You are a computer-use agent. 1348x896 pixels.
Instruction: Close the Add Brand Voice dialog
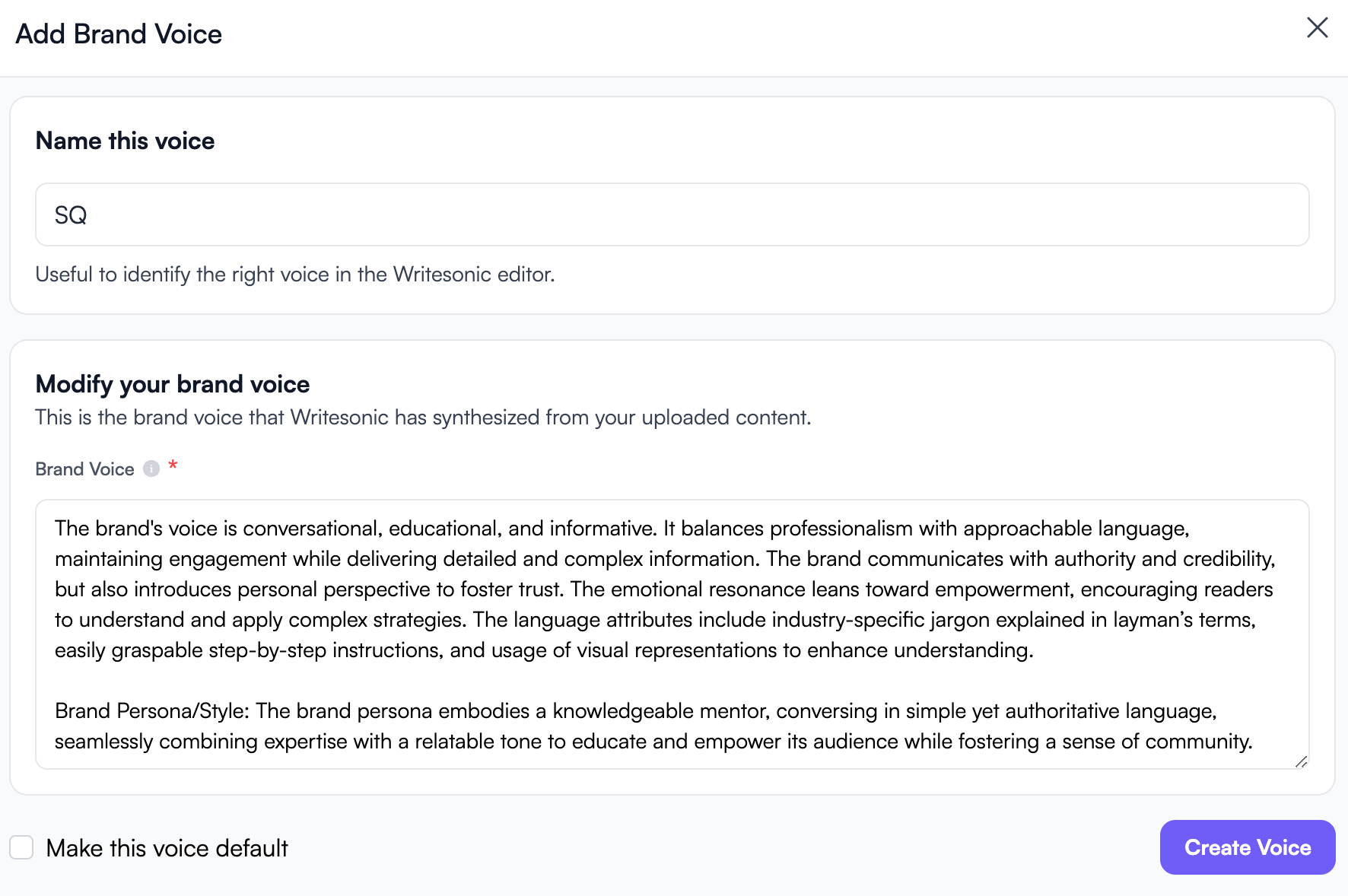point(1317,28)
